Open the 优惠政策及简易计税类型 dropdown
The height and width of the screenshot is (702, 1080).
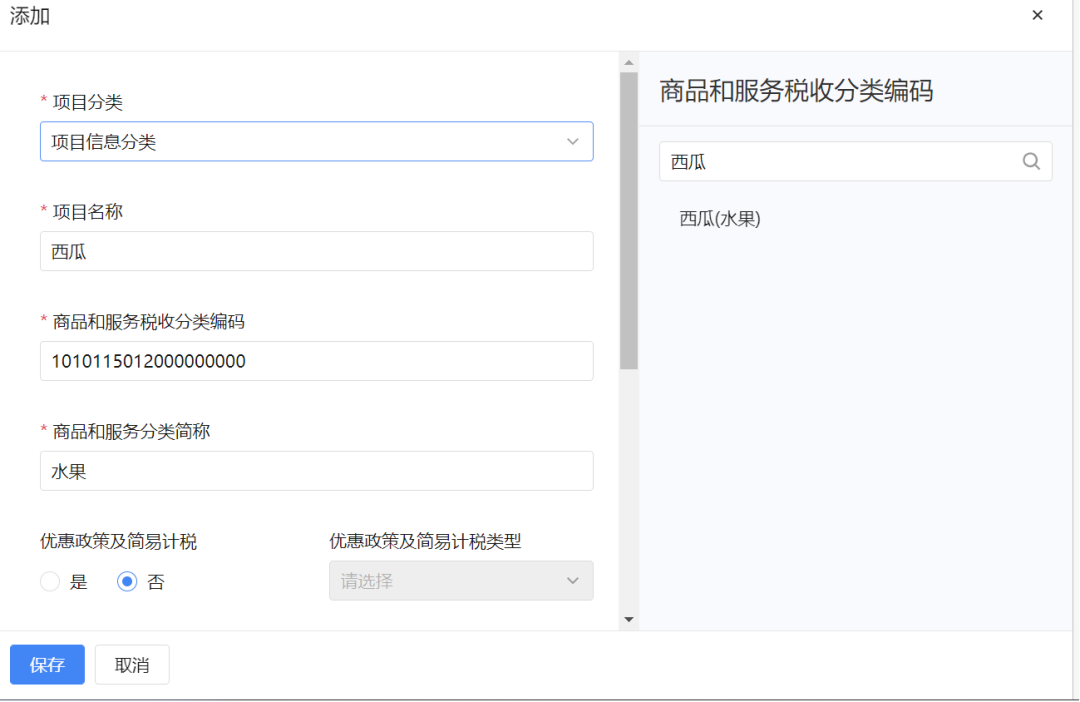461,581
